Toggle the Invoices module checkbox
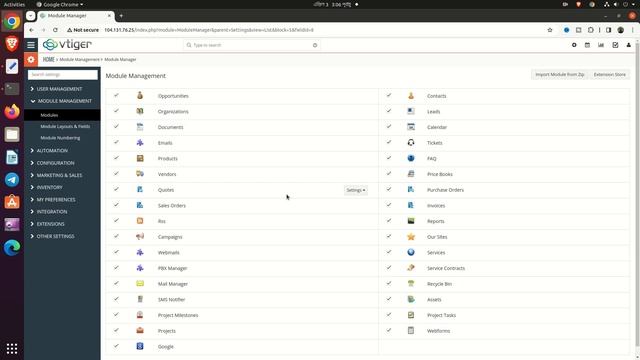 click(389, 205)
